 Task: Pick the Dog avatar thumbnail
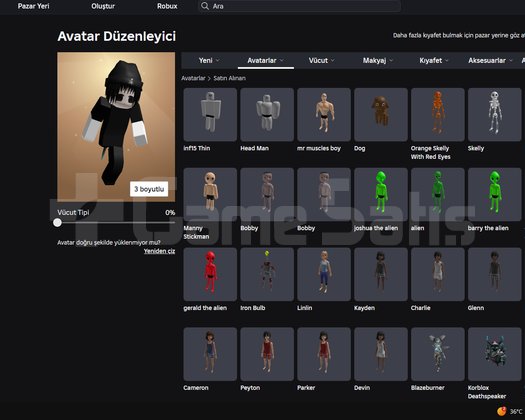381,115
